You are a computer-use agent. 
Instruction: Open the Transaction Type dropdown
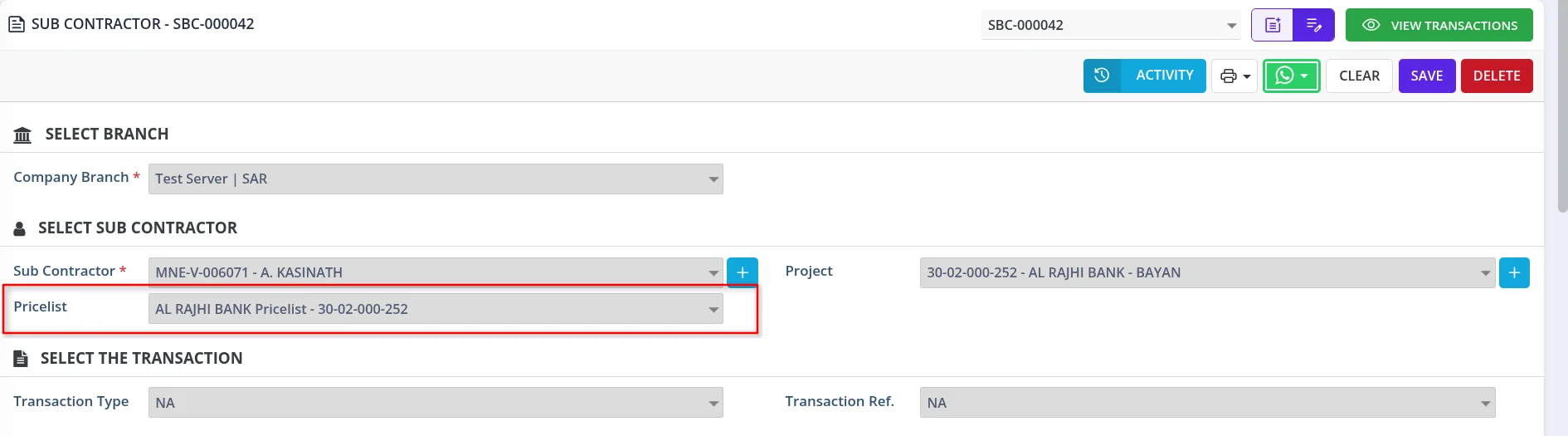(x=436, y=403)
